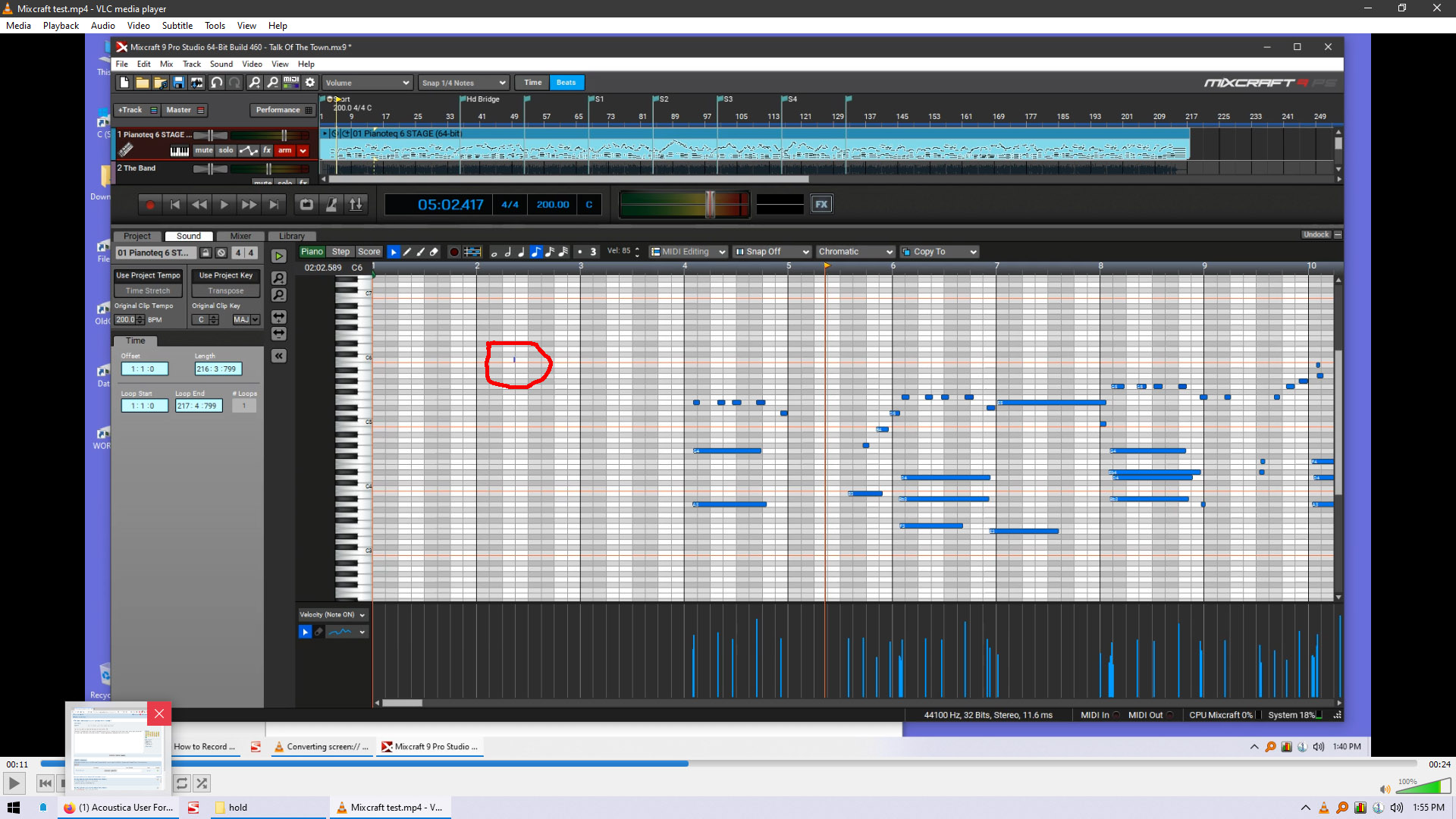The image size is (1456, 819).
Task: Rewind to start in Mixcraft transport
Action: pyautogui.click(x=175, y=205)
